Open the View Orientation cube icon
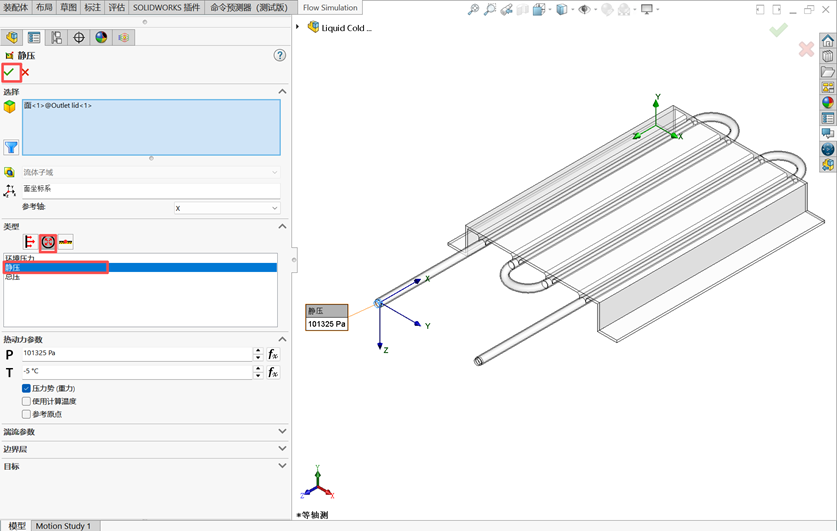Image resolution: width=837 pixels, height=531 pixels. pos(538,9)
